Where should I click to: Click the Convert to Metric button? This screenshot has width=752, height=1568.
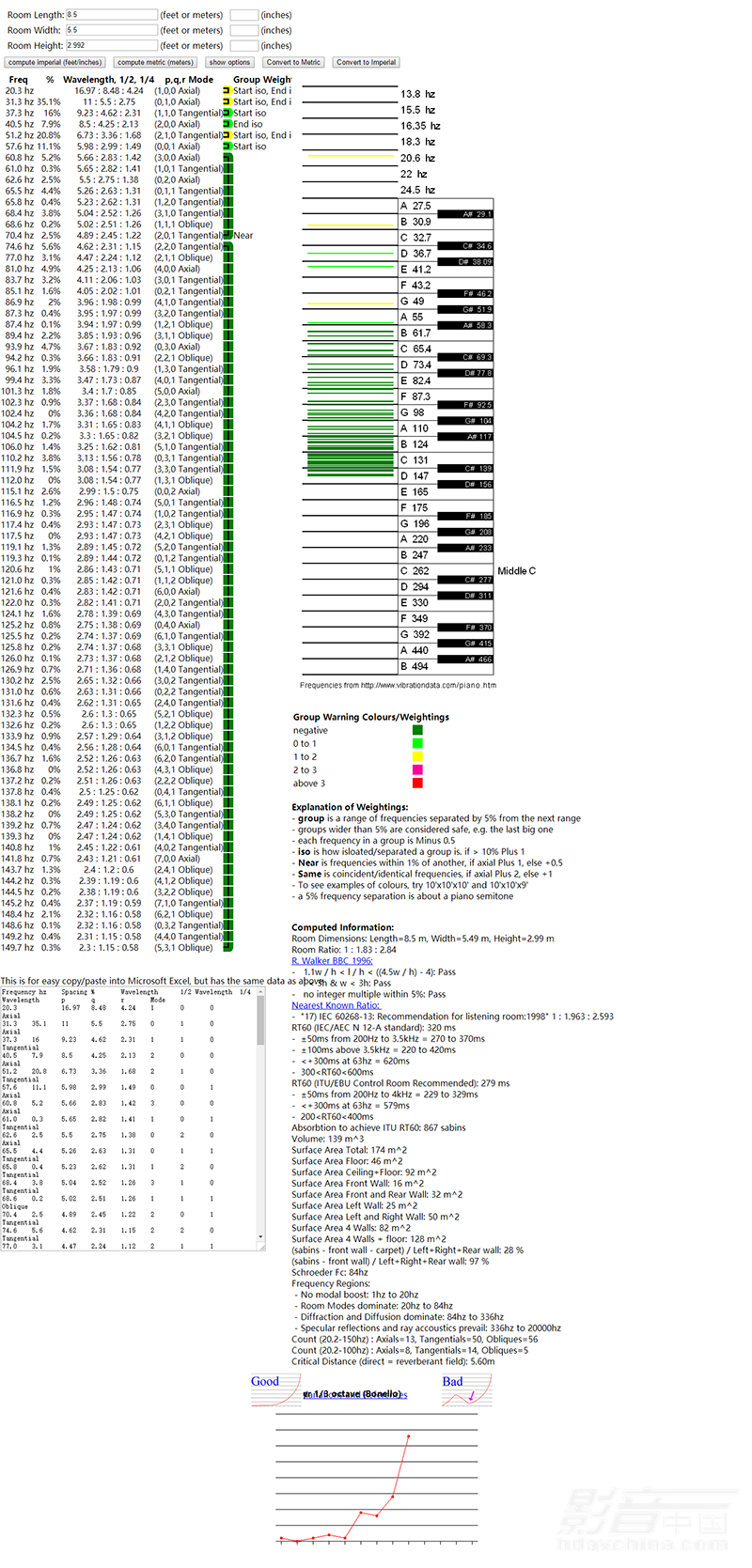(x=294, y=62)
